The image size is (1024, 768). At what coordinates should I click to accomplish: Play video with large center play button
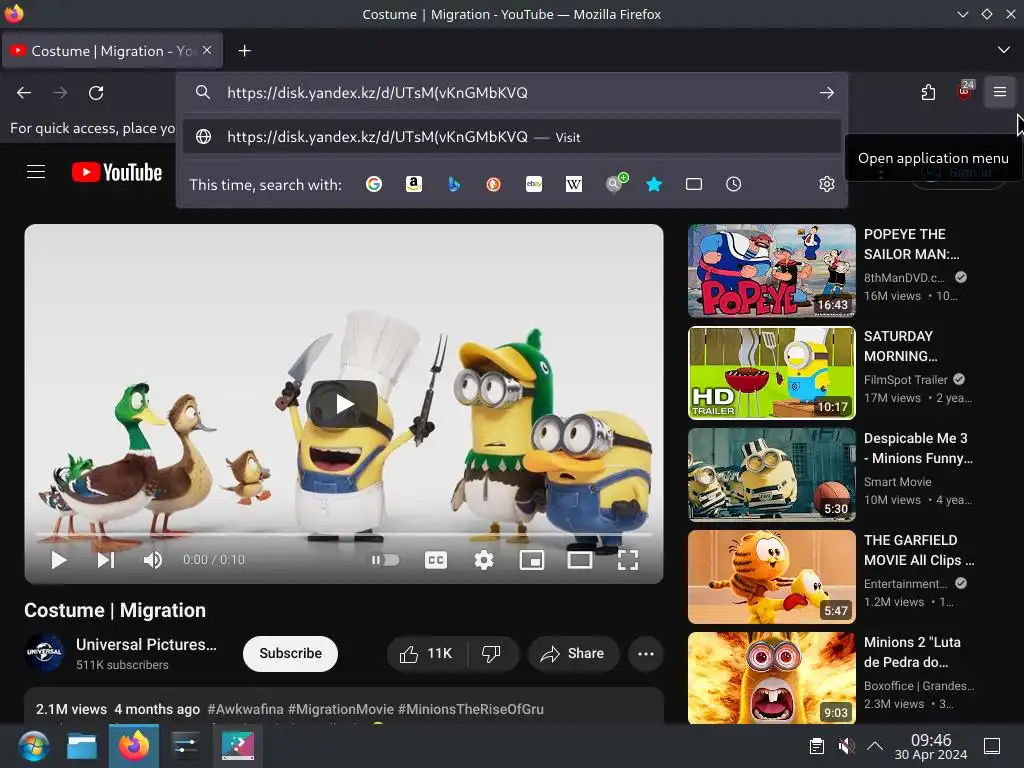pos(343,404)
